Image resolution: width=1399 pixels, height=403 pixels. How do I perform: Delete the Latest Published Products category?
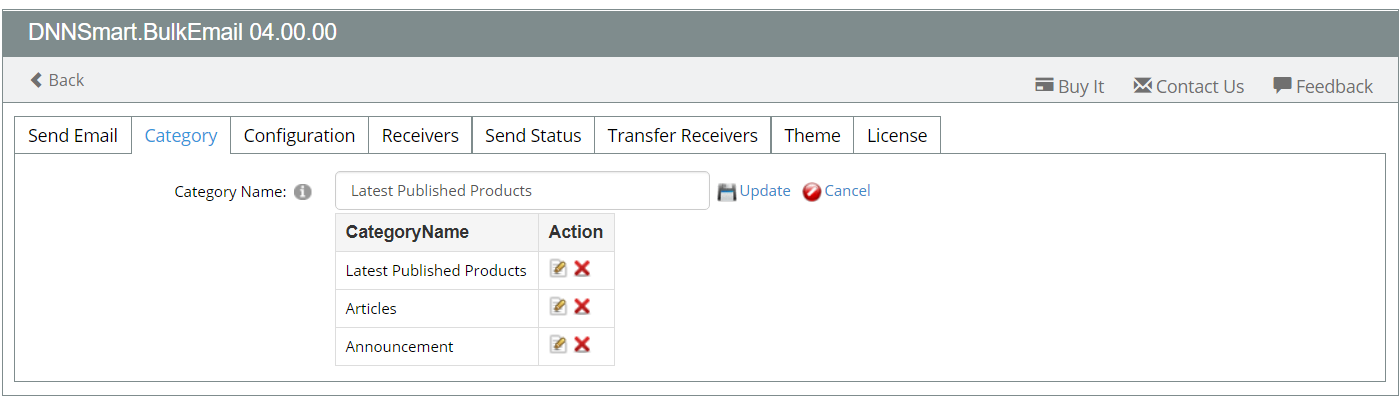coord(582,269)
